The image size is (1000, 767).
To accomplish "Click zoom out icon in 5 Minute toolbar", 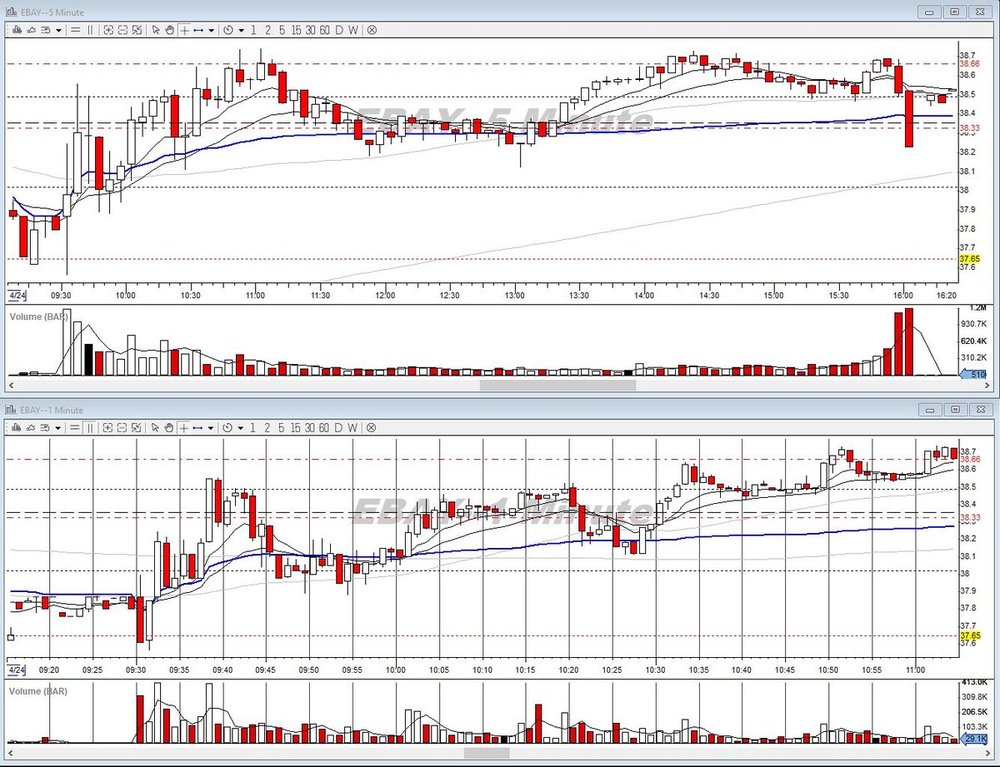I will [122, 30].
